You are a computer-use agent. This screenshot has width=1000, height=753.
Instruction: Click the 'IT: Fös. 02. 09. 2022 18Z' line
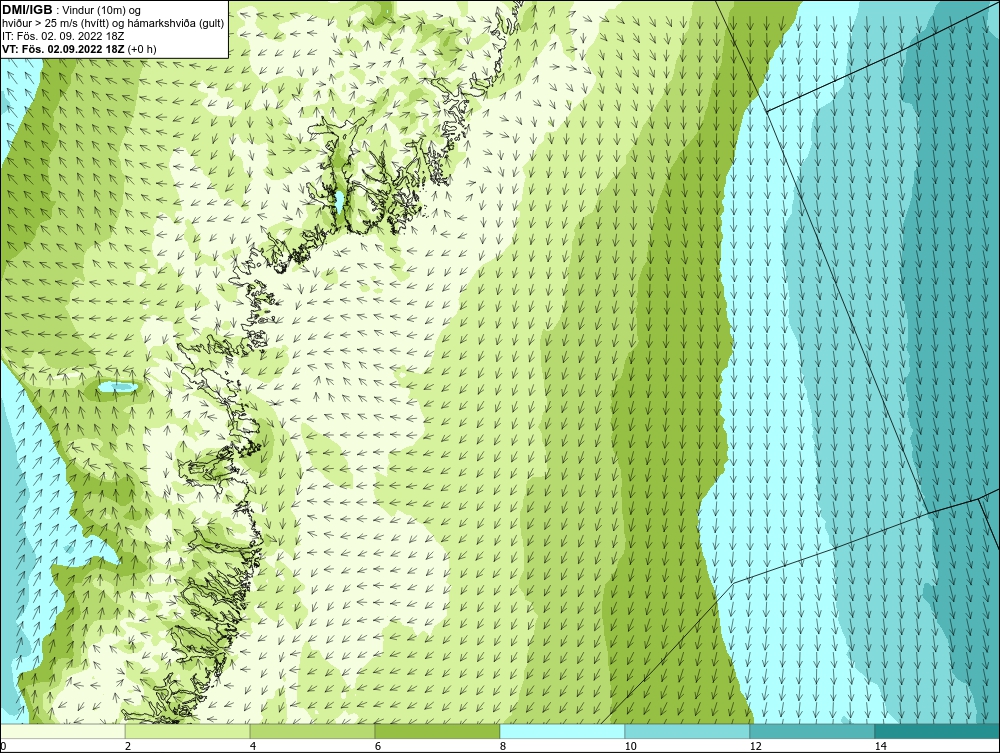[x=63, y=36]
